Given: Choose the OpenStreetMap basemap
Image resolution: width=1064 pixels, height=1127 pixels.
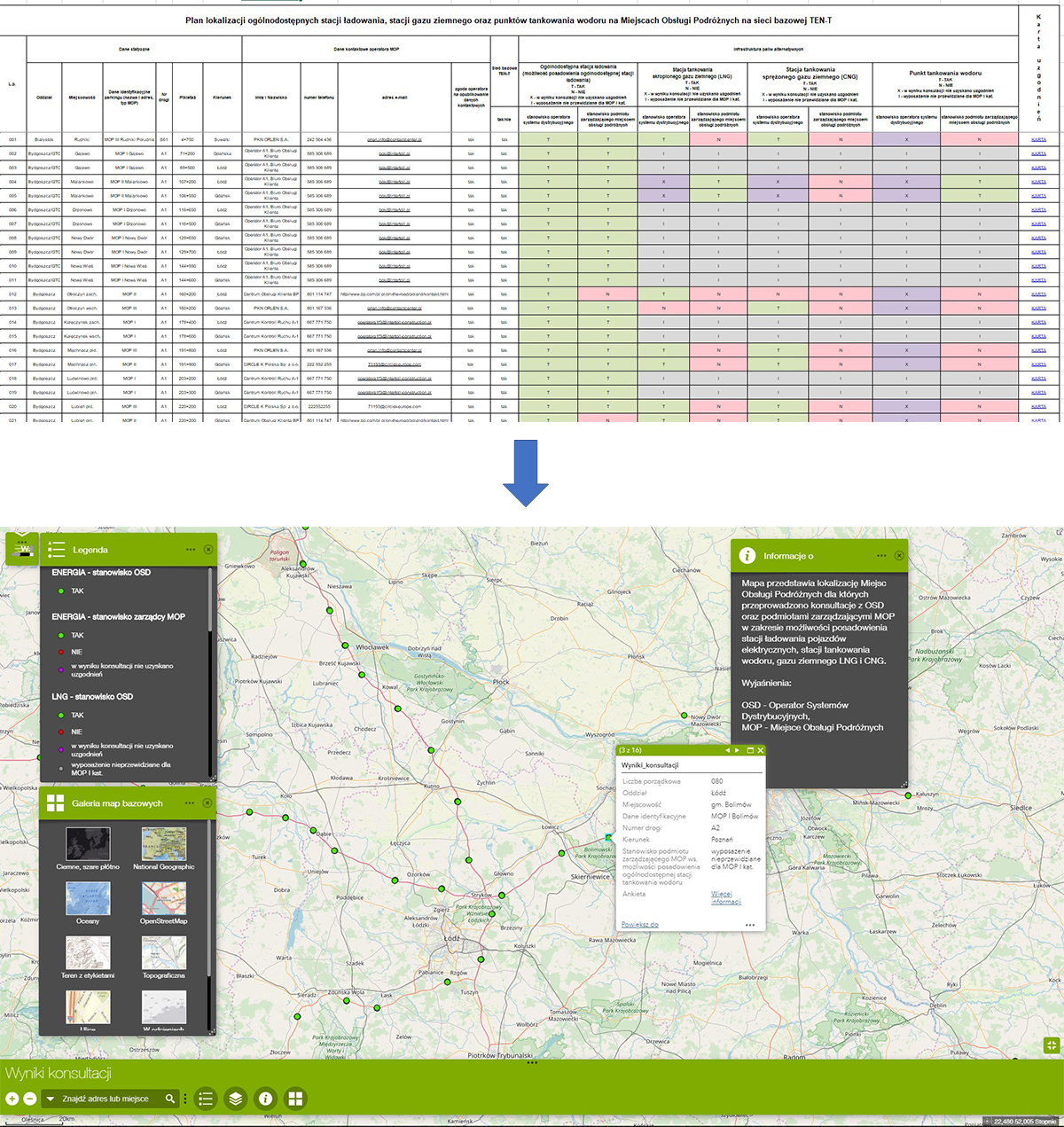Looking at the screenshot, I should (164, 904).
